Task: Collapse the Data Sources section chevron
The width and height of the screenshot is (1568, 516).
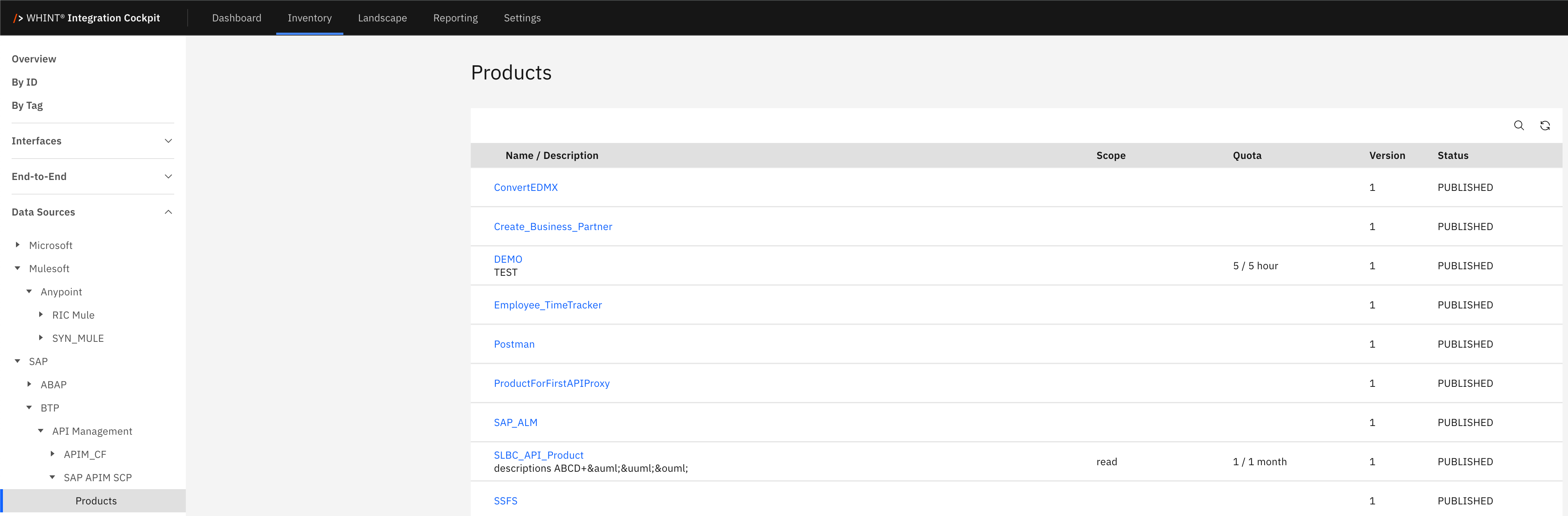Action: click(169, 212)
